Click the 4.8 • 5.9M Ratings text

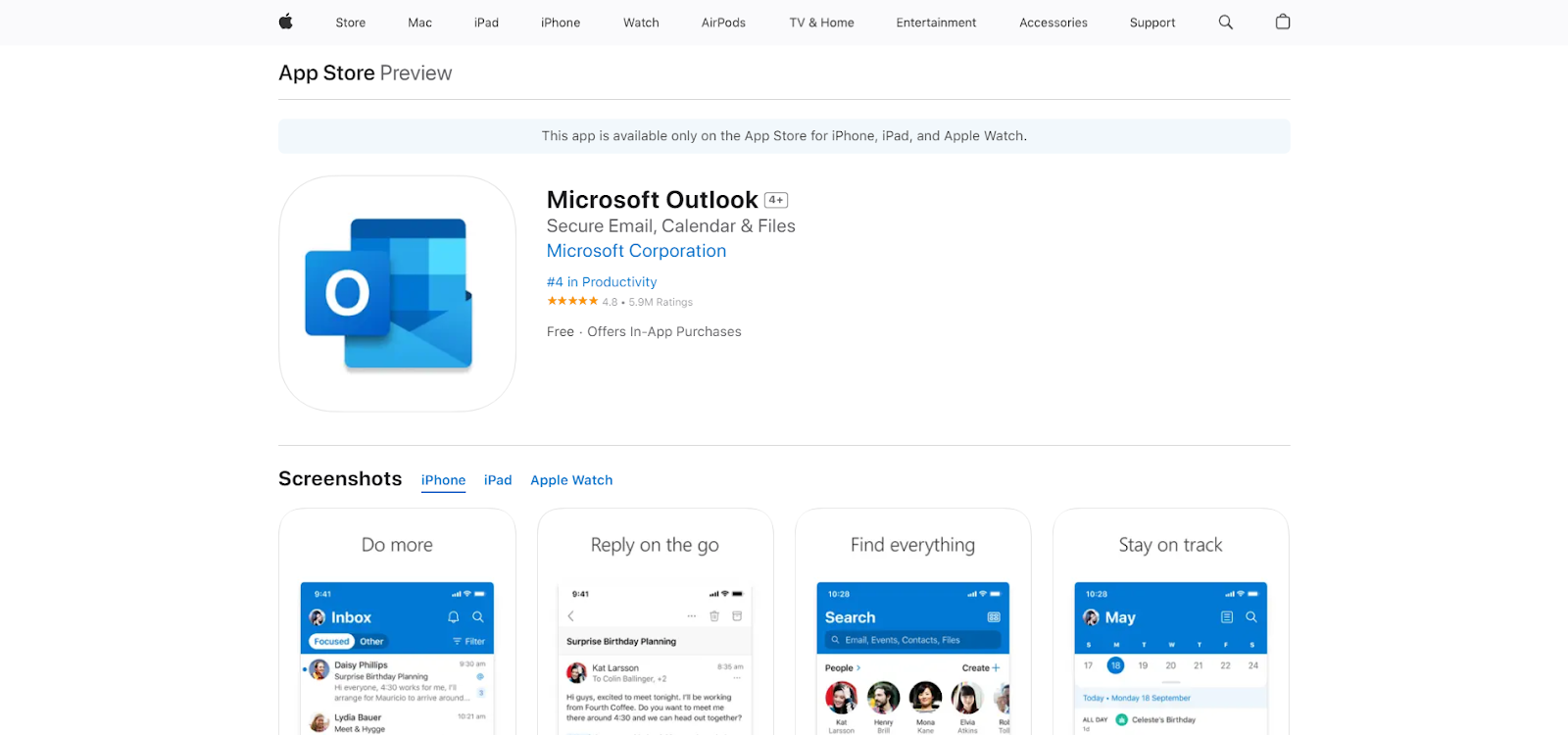click(647, 302)
